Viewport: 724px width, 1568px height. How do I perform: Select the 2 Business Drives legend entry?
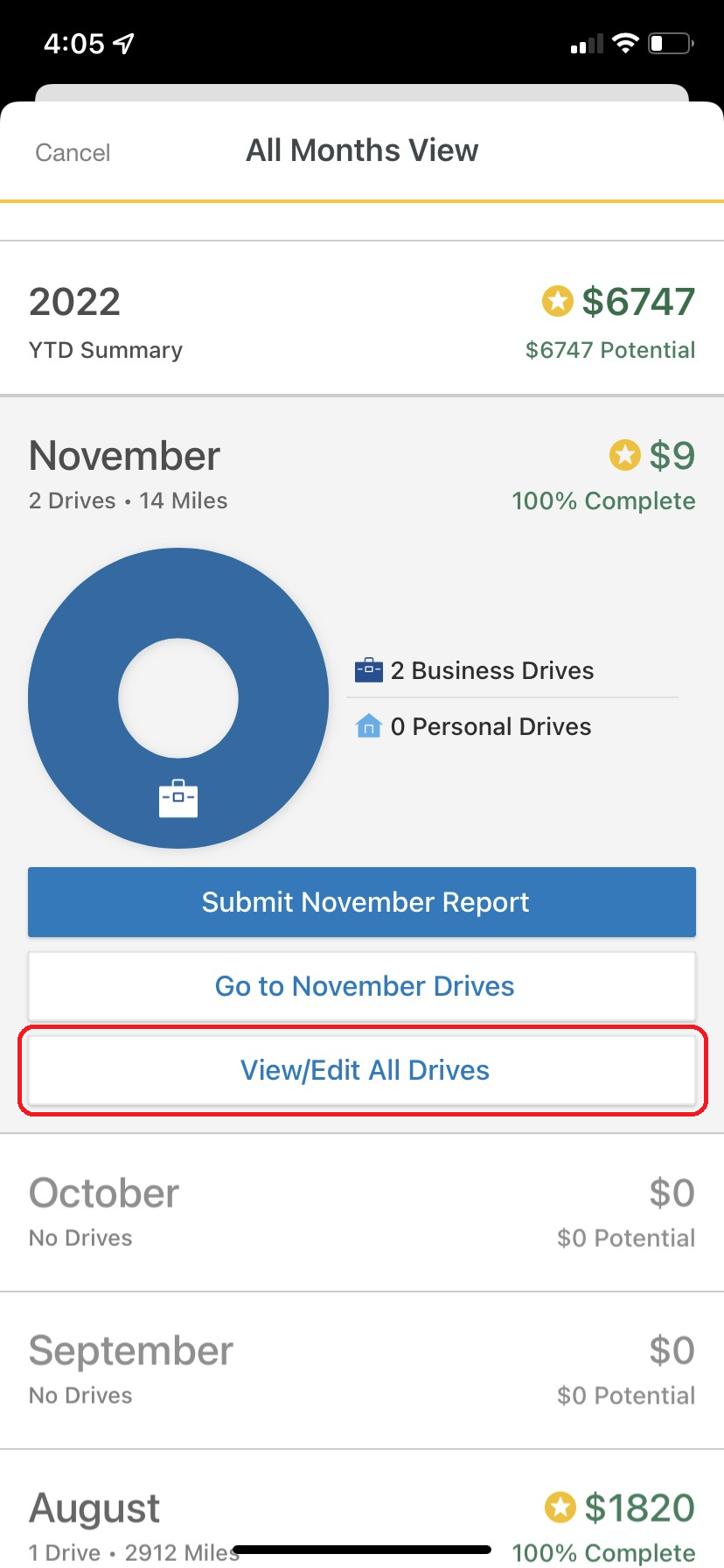click(x=475, y=670)
